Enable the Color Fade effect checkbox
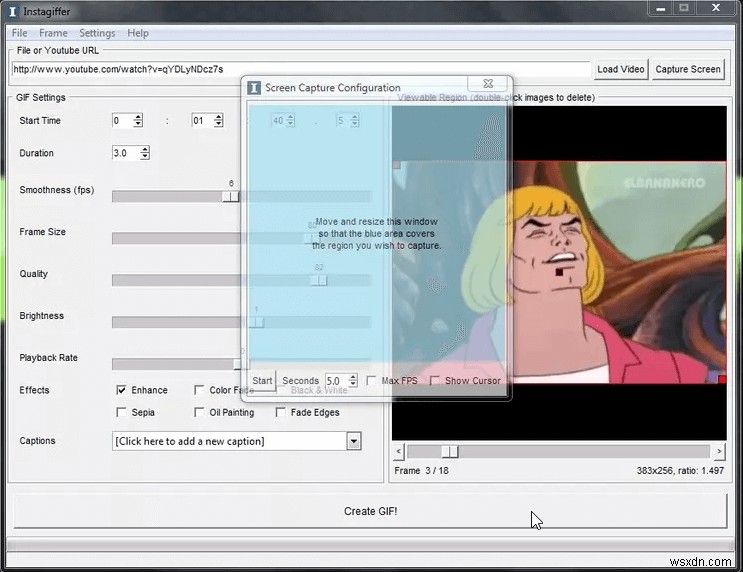Screen dimensions: 743x572 (x=199, y=390)
